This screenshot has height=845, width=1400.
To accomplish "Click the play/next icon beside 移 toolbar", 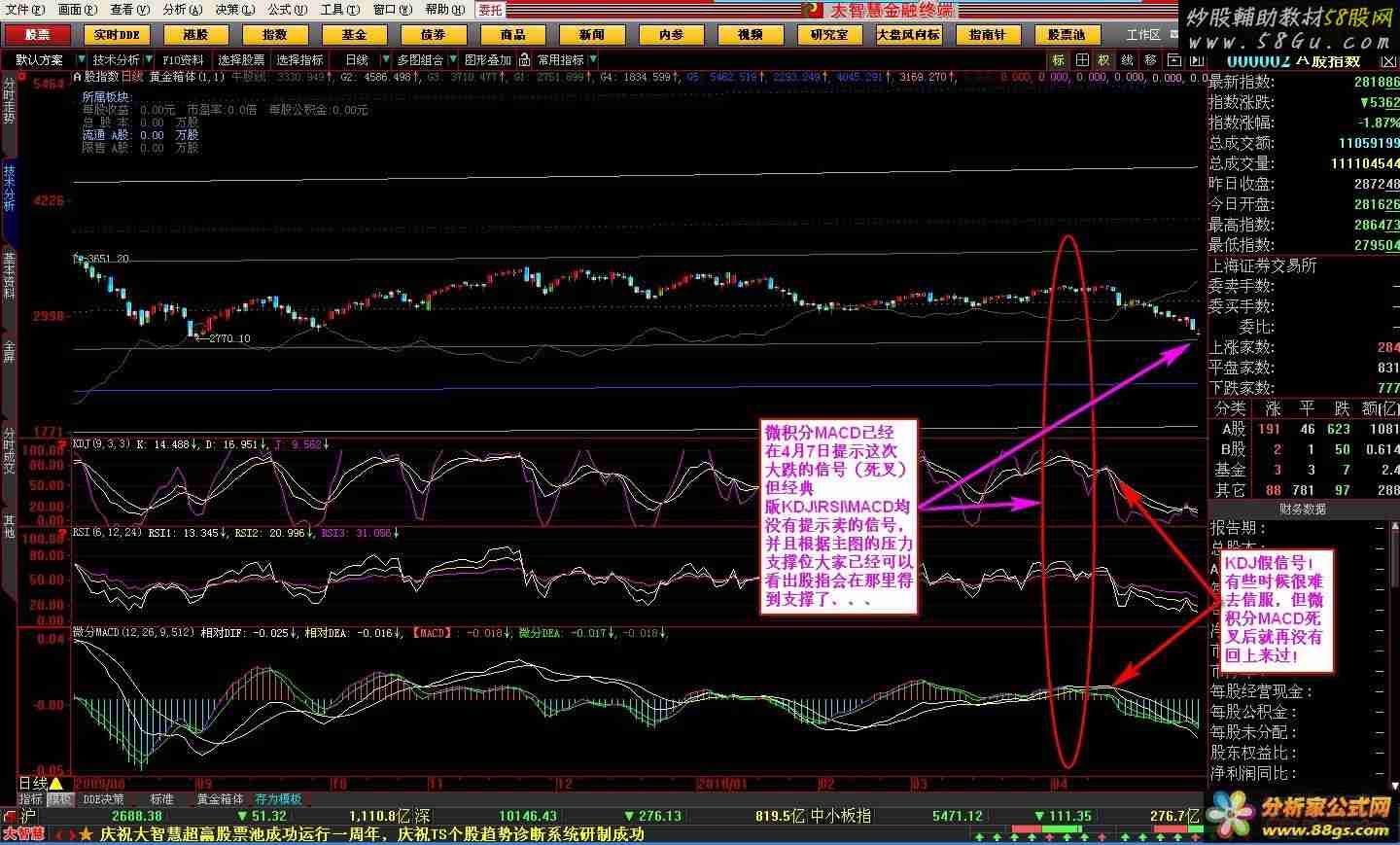I will 1195,59.
